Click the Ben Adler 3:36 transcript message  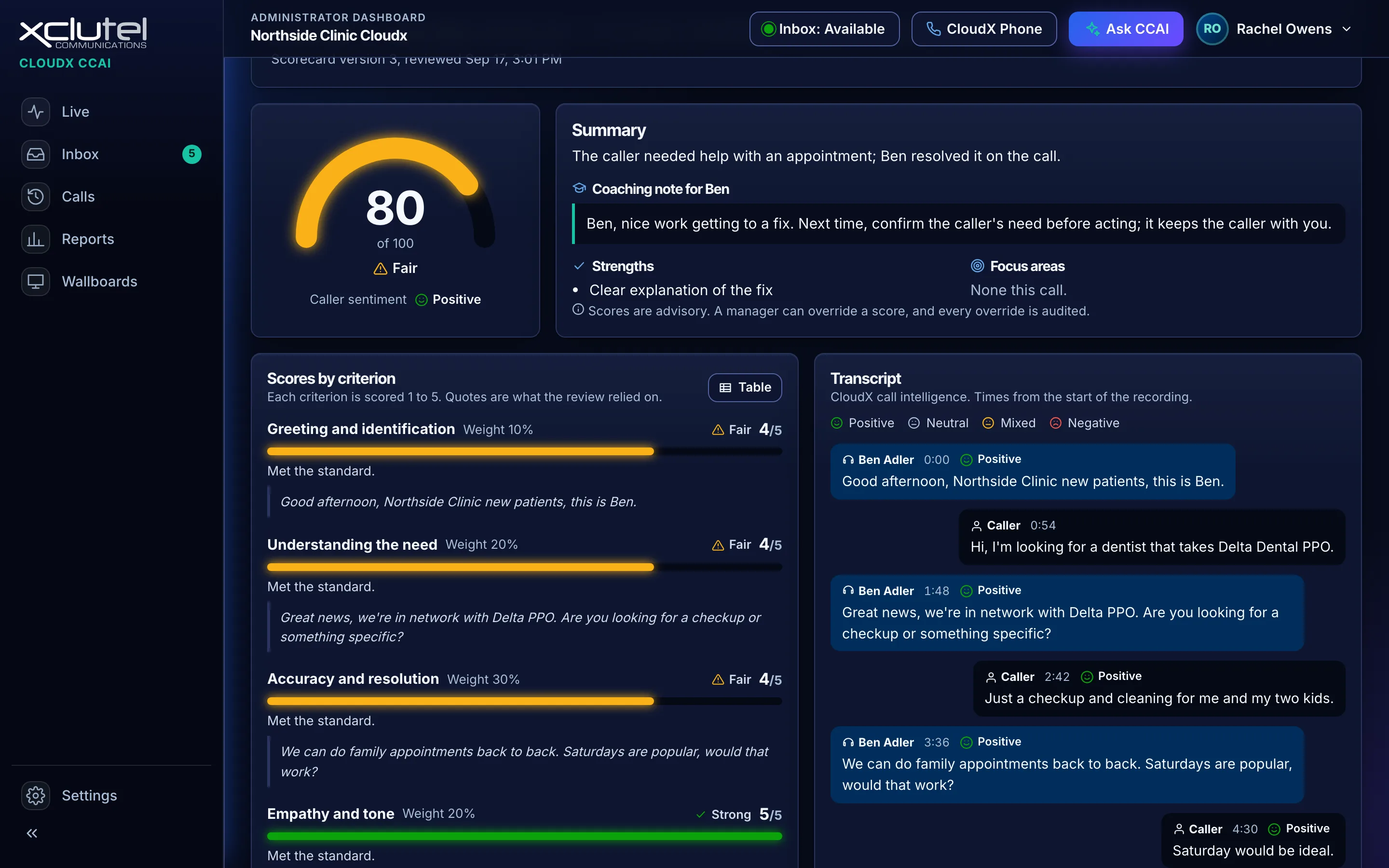(x=1067, y=764)
